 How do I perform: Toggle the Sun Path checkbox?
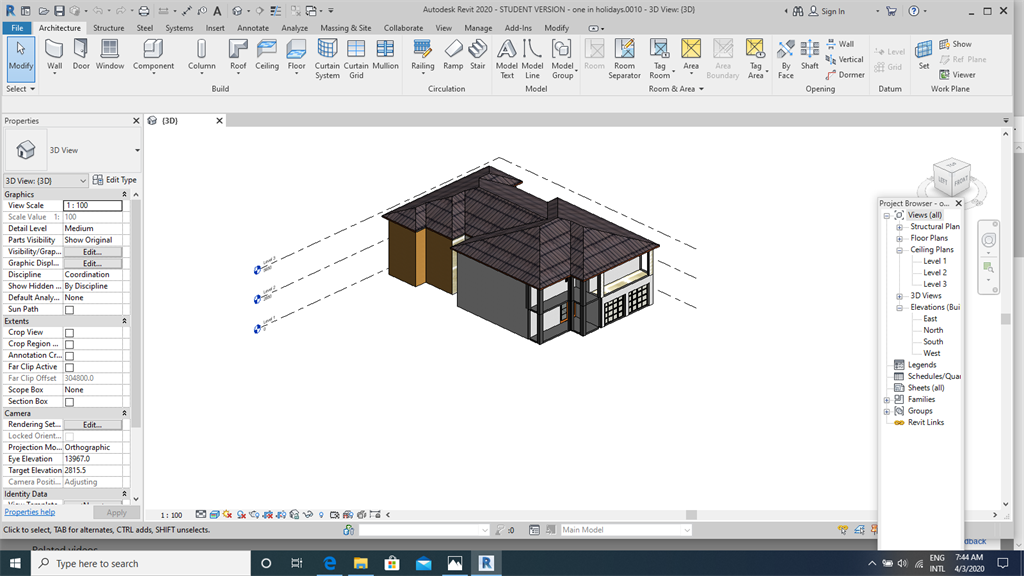tap(69, 310)
